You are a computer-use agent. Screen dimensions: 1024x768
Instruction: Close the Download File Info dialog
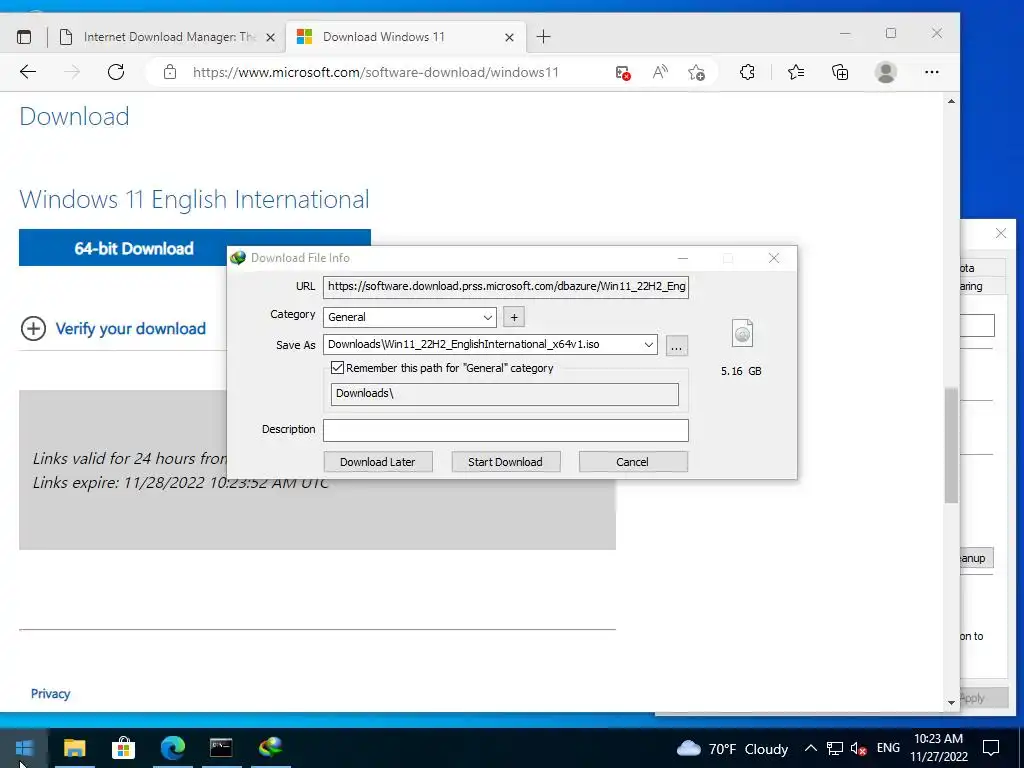(774, 258)
